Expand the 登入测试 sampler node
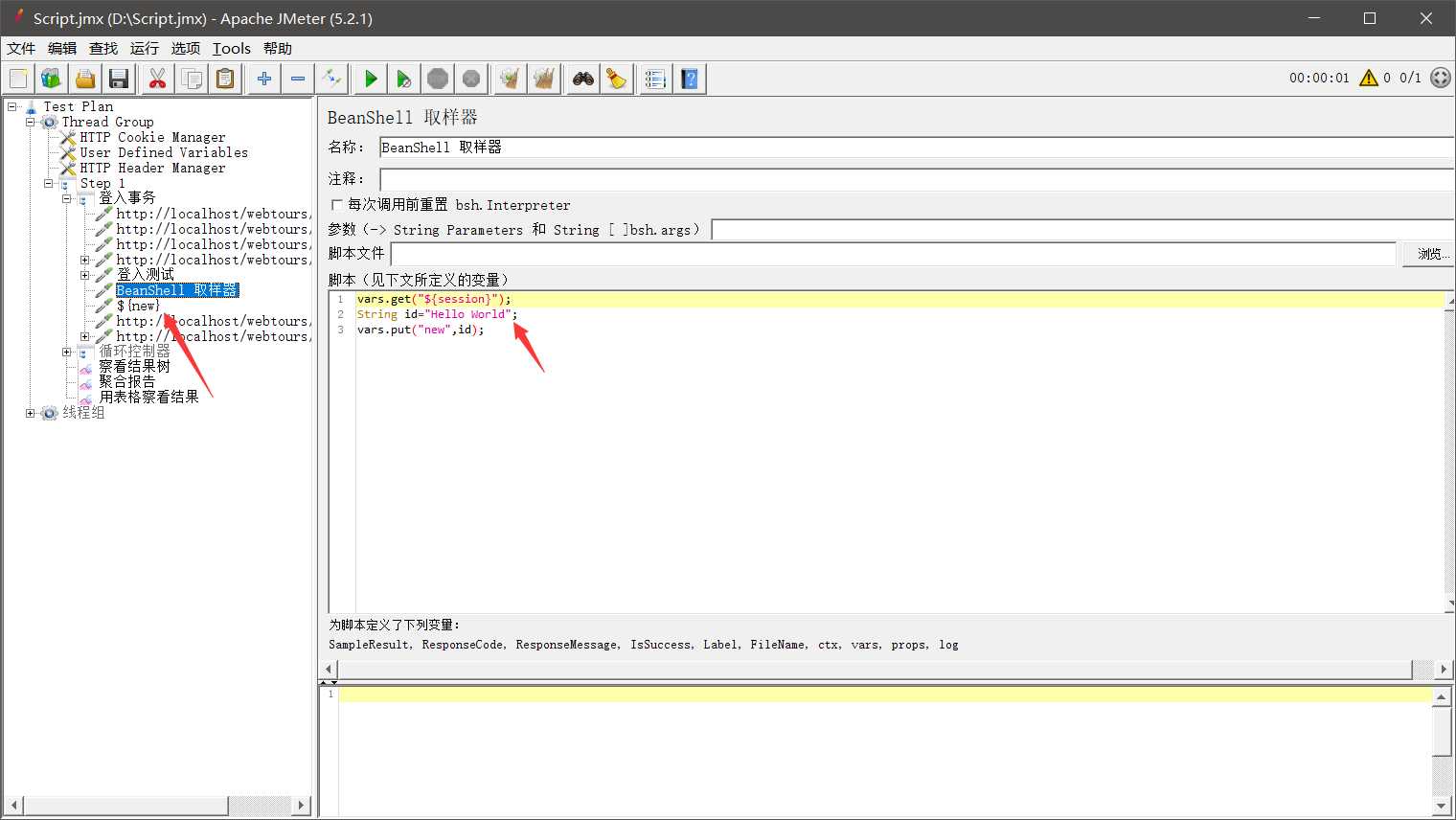Viewport: 1456px width, 820px height. [x=84, y=275]
